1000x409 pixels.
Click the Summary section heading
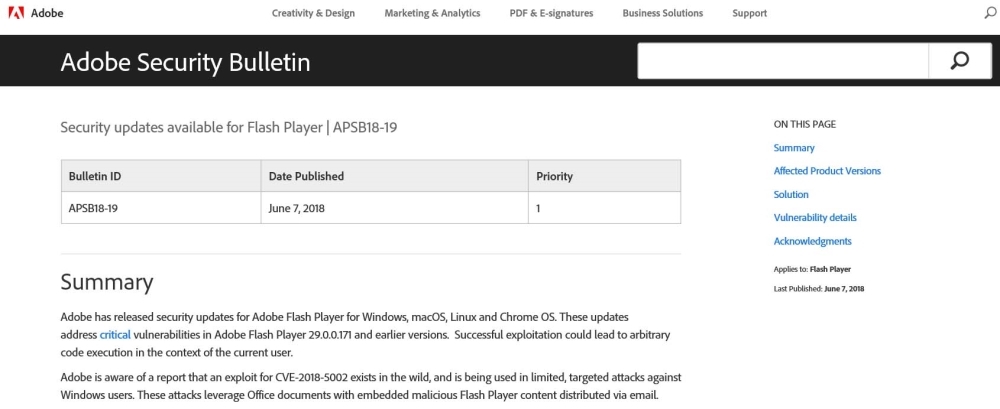pyautogui.click(x=107, y=282)
